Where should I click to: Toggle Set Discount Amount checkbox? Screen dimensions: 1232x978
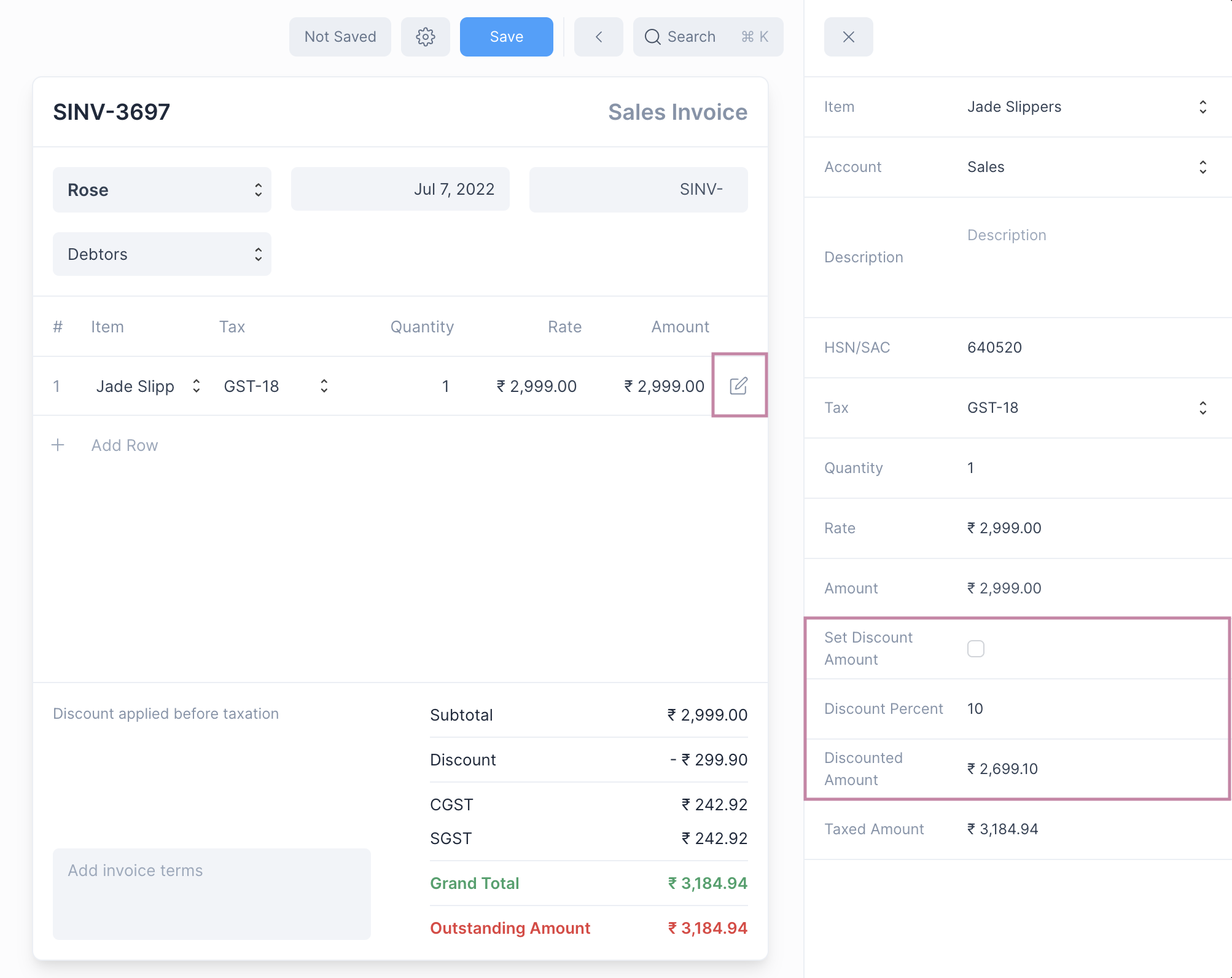(975, 649)
